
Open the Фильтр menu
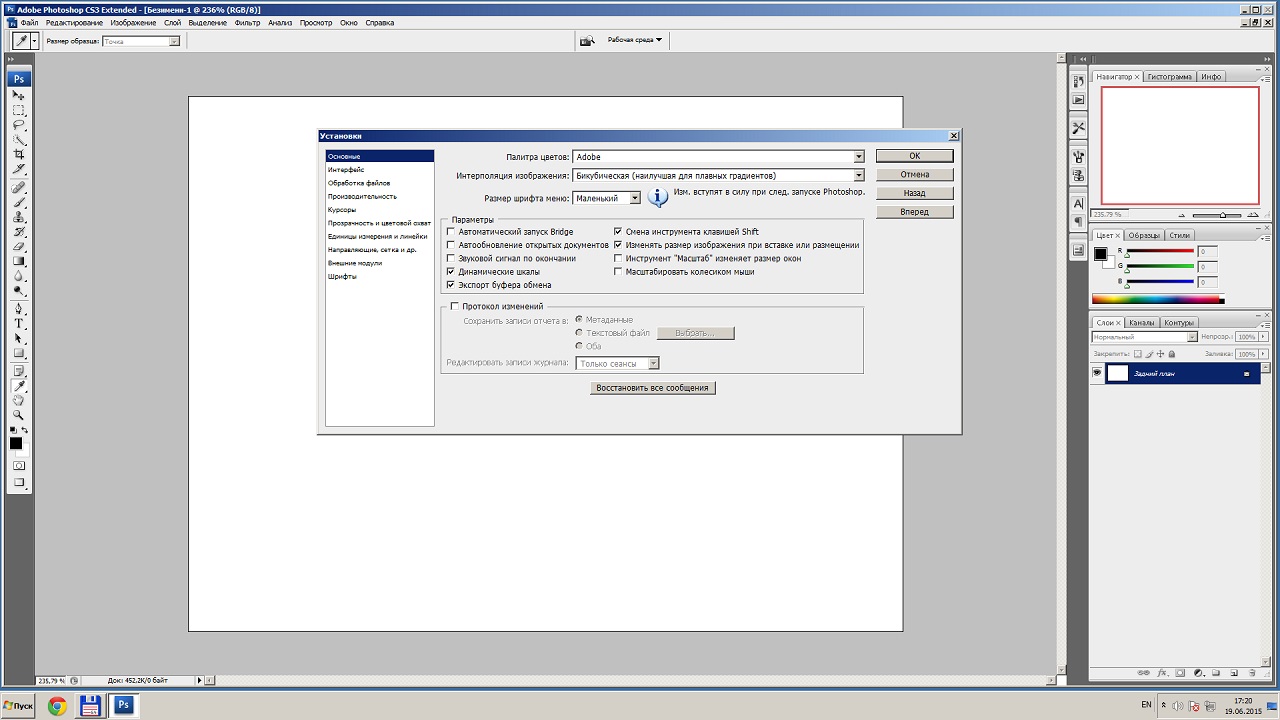(247, 22)
